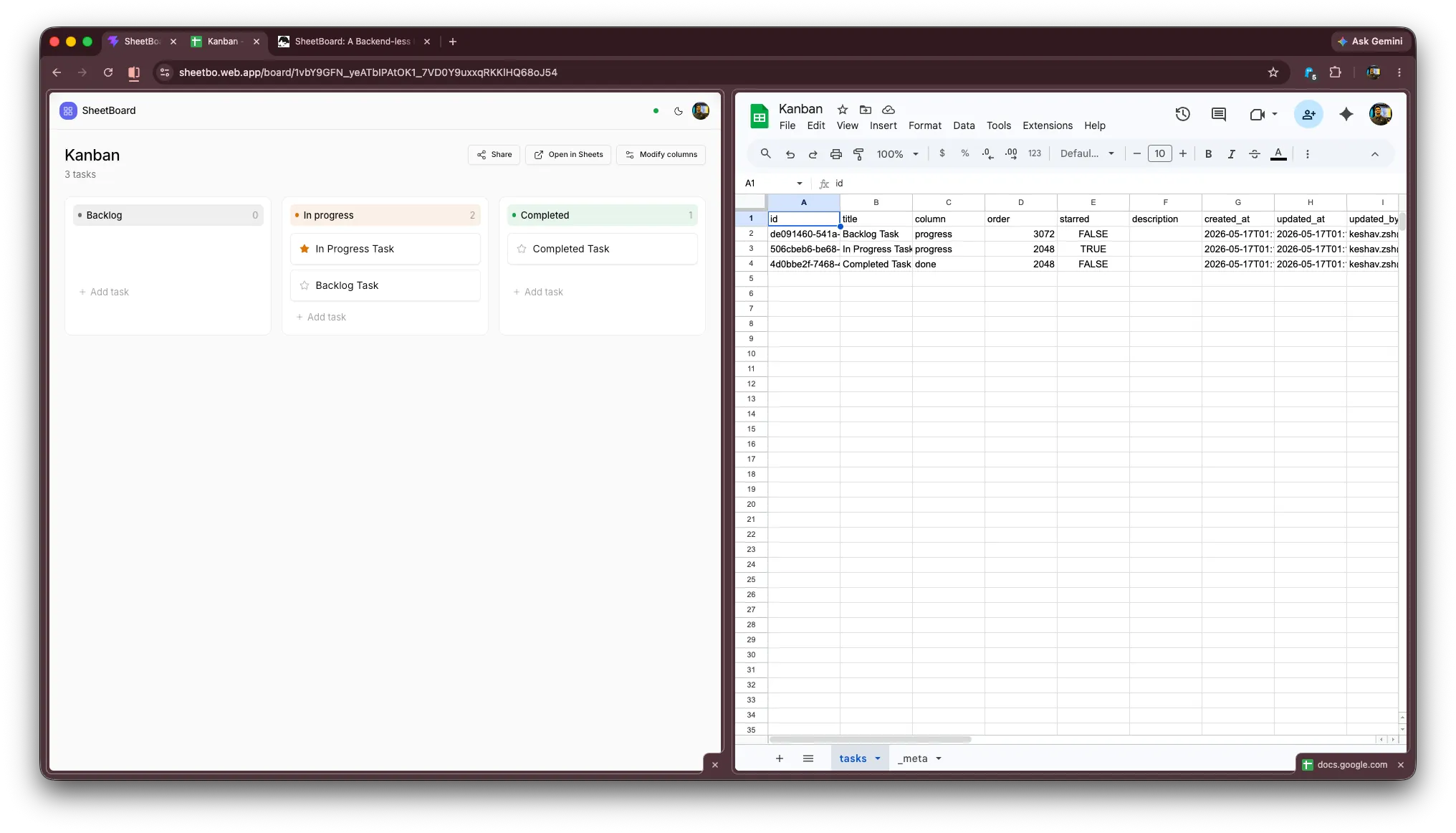Image resolution: width=1456 pixels, height=833 pixels.
Task: Click Modify columns button
Action: pos(661,154)
